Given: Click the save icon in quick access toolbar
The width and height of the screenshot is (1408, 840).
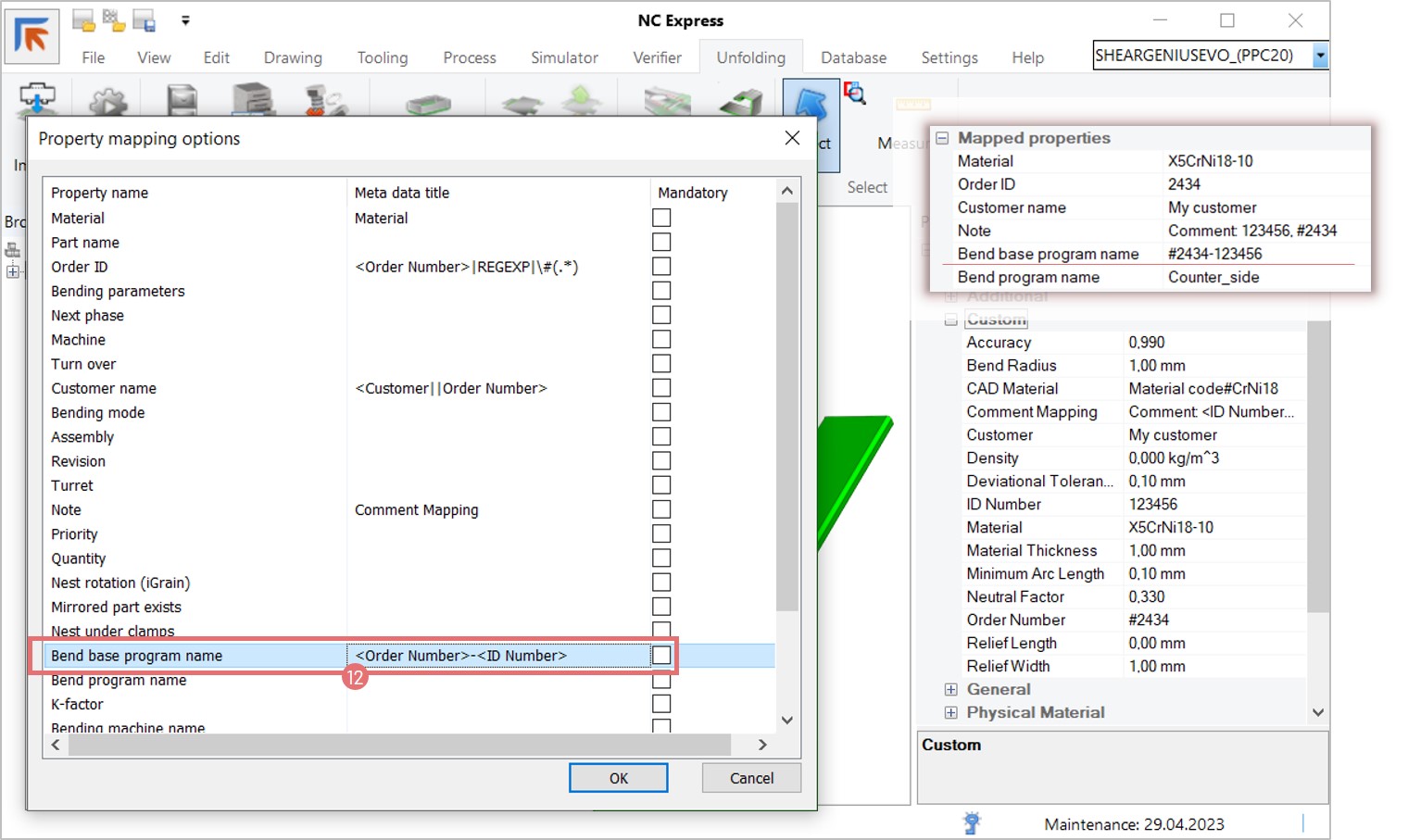Looking at the screenshot, I should pos(144,19).
